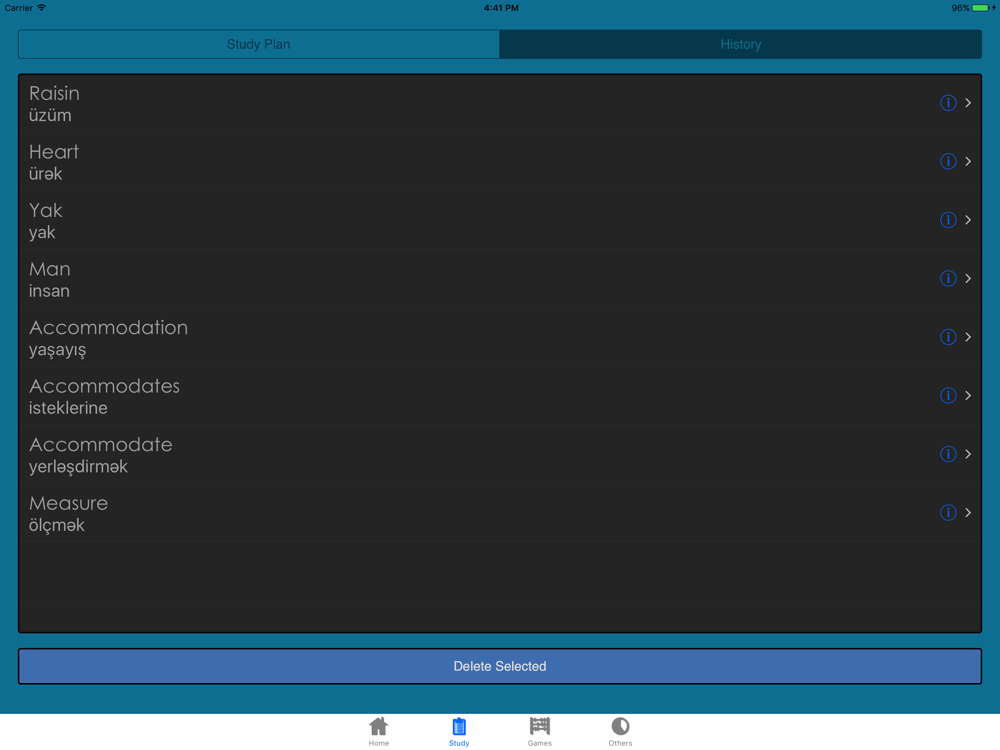The height and width of the screenshot is (750, 1000).
Task: Open the Others tab
Action: click(620, 732)
